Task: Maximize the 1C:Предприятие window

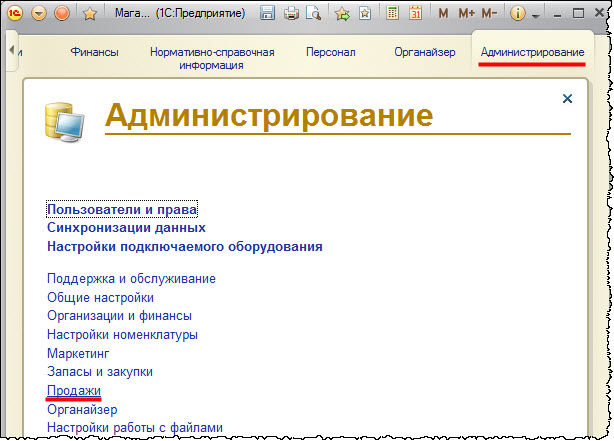Action: (578, 13)
